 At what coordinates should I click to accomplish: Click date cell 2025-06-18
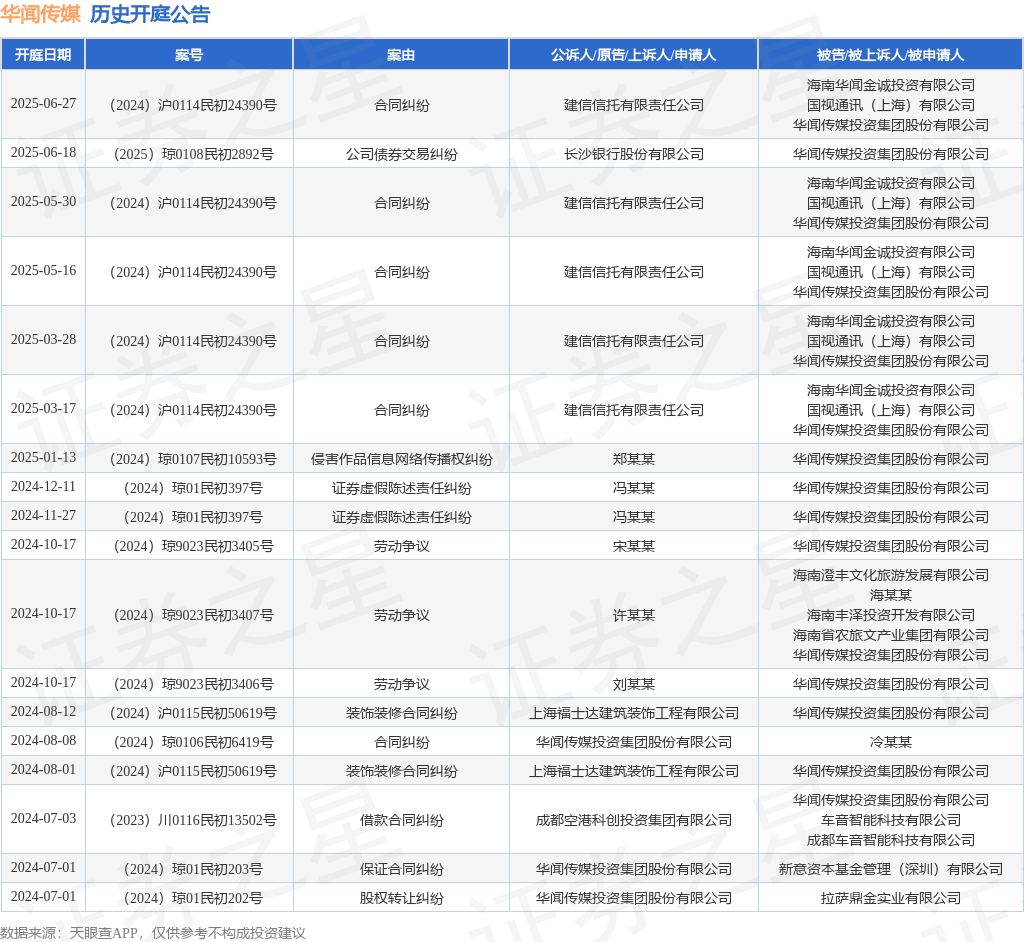point(43,153)
